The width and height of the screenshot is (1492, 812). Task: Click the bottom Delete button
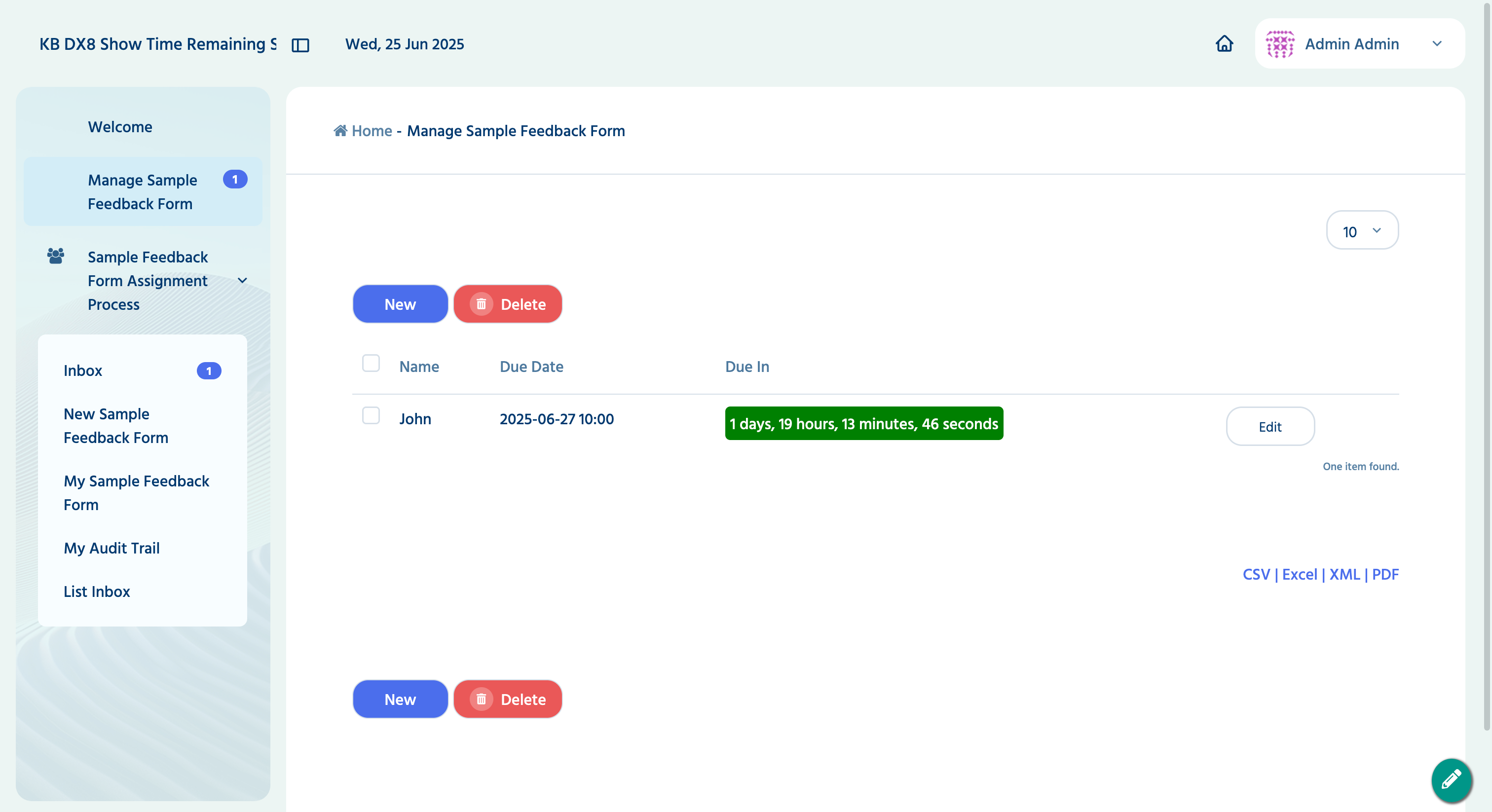(507, 699)
